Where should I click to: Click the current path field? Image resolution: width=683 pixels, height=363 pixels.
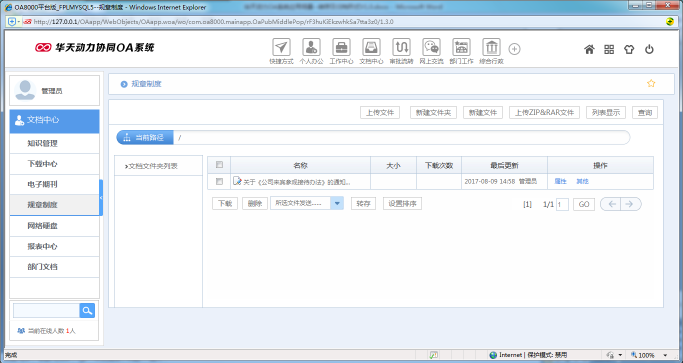(401, 138)
